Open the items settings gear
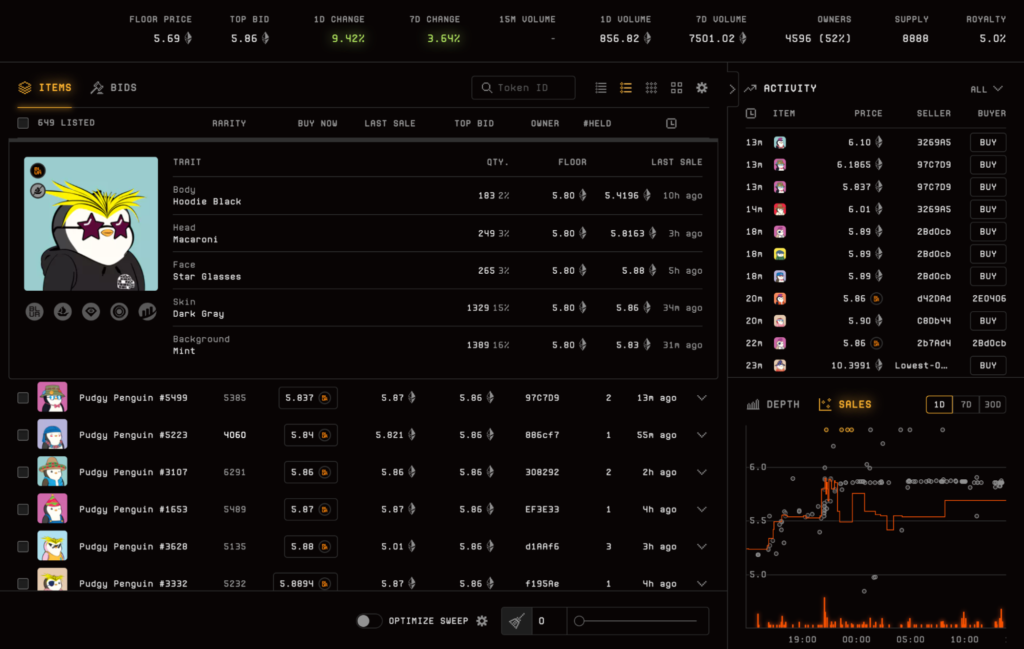Image resolution: width=1024 pixels, height=649 pixels. click(702, 88)
